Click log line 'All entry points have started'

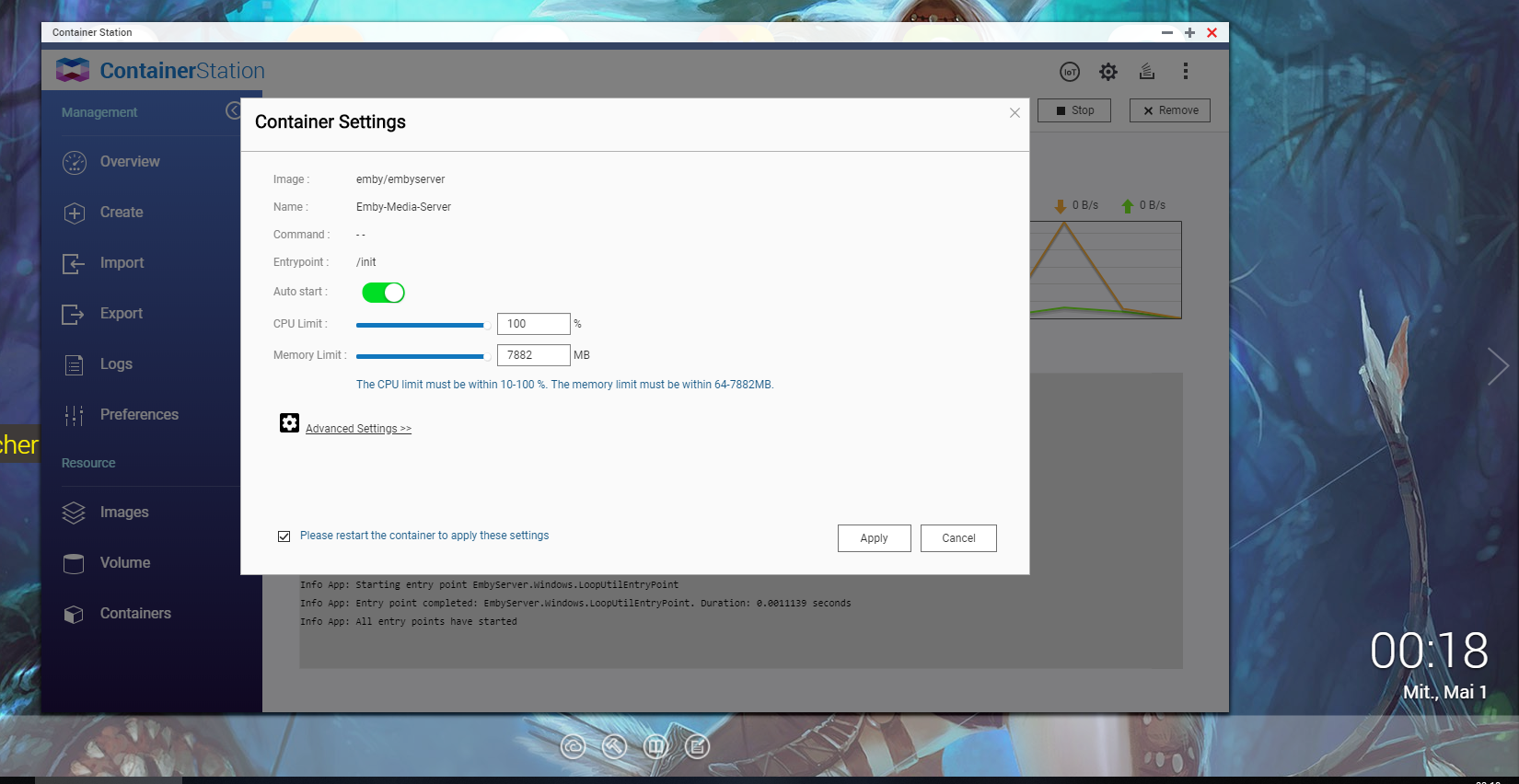[x=409, y=622]
